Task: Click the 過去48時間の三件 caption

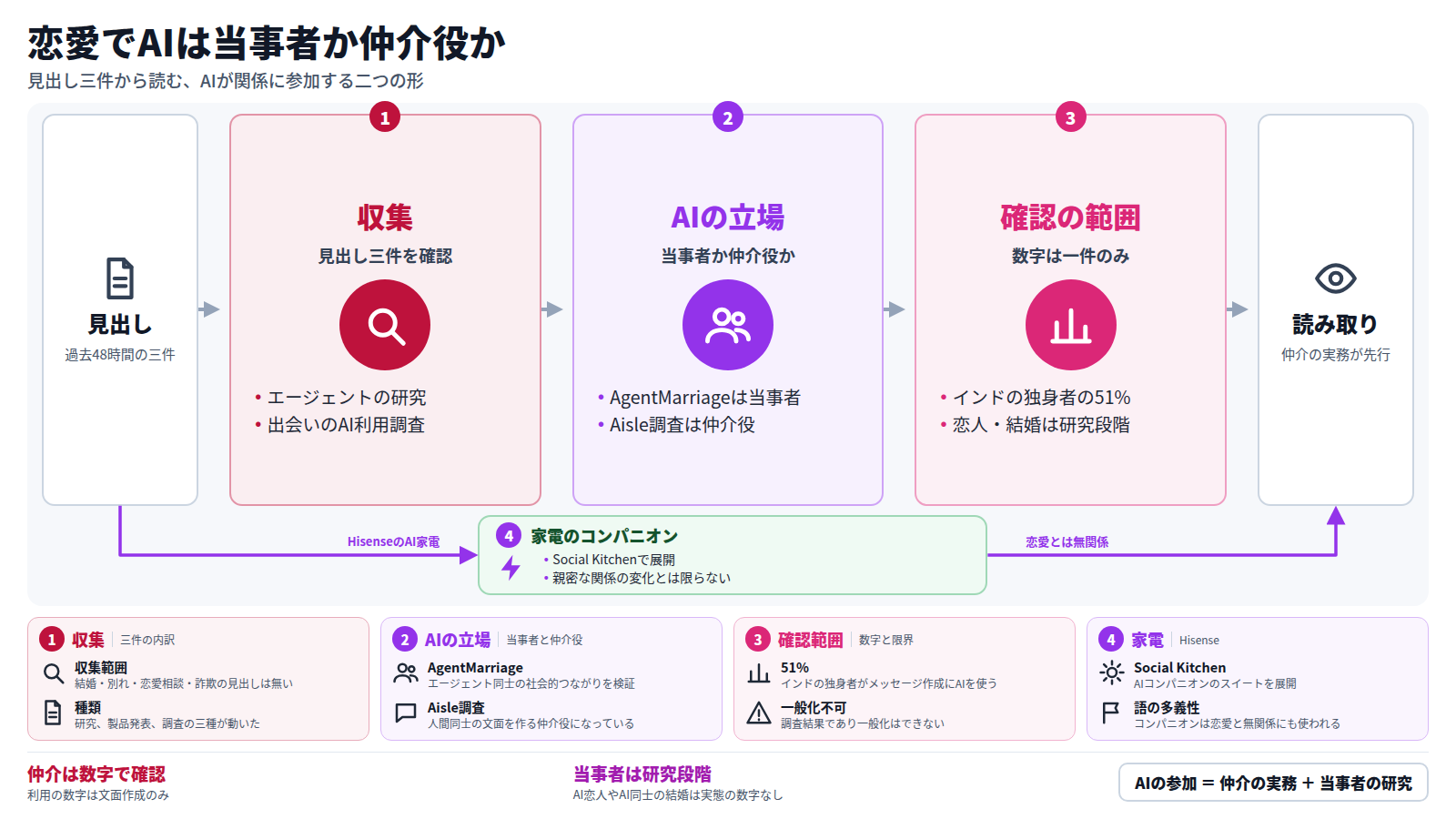Action: 120,355
